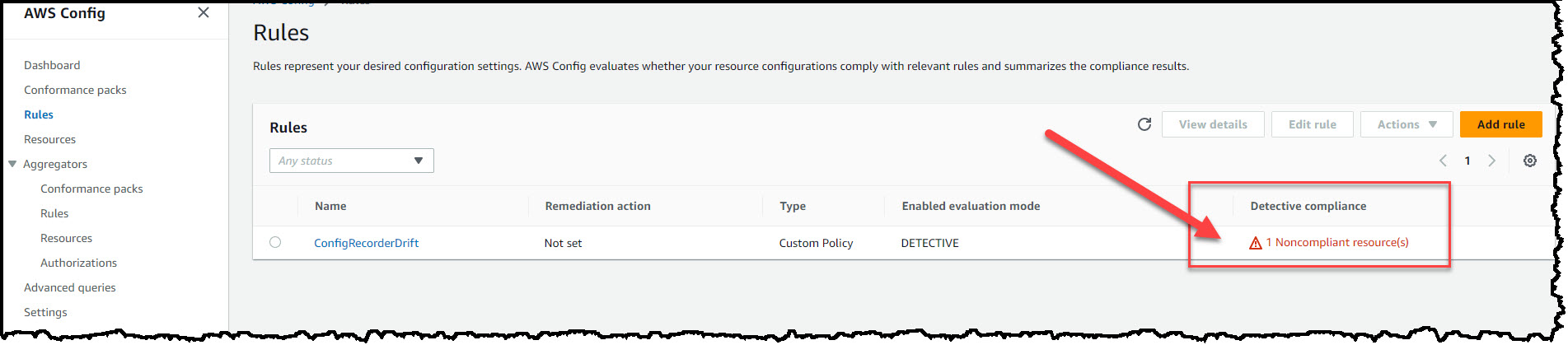
Task: Click the 'DETECTIVE' evaluation mode cell
Action: pos(929,243)
